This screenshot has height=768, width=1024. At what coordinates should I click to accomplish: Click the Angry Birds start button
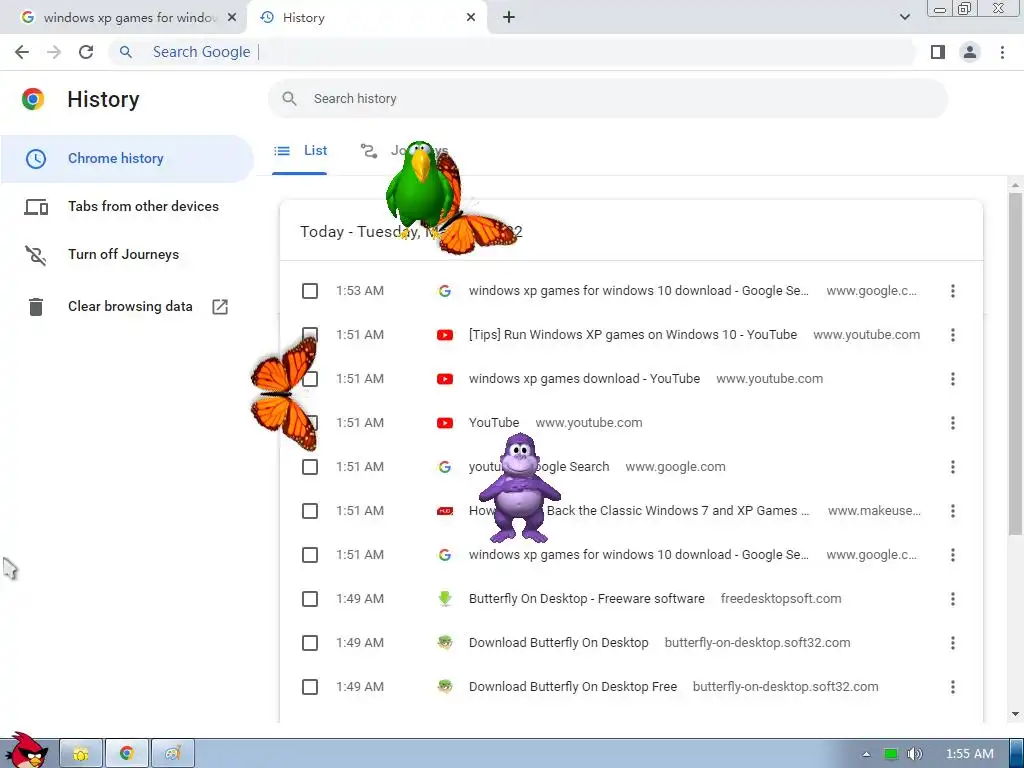tap(27, 751)
